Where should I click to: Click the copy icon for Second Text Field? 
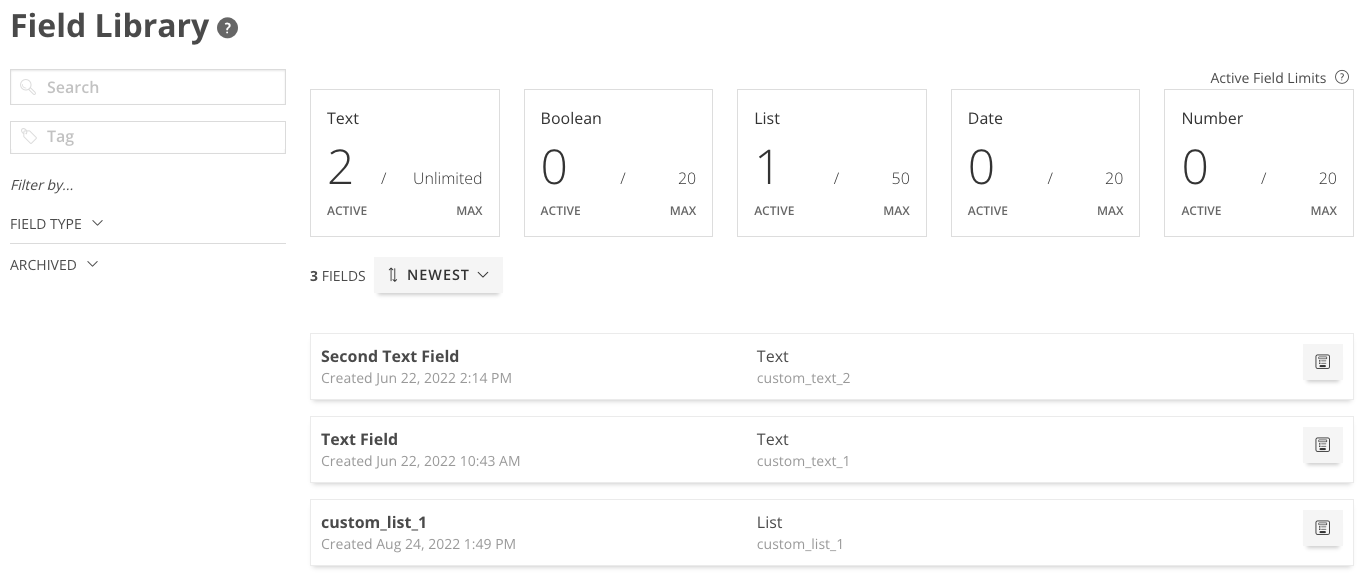pos(1322,362)
